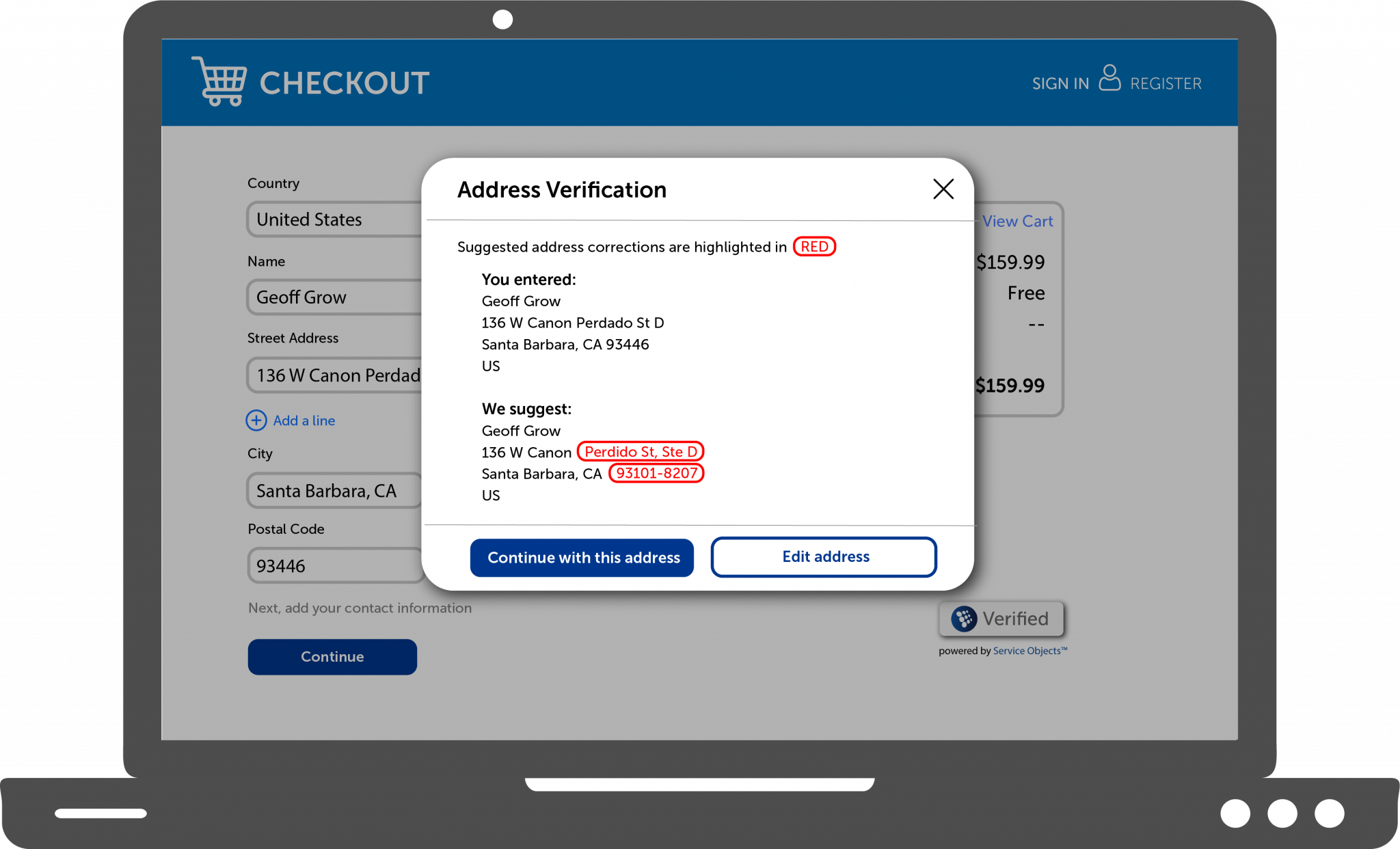Image resolution: width=1400 pixels, height=849 pixels.
Task: Click SIGN IN in the header
Action: click(1060, 83)
